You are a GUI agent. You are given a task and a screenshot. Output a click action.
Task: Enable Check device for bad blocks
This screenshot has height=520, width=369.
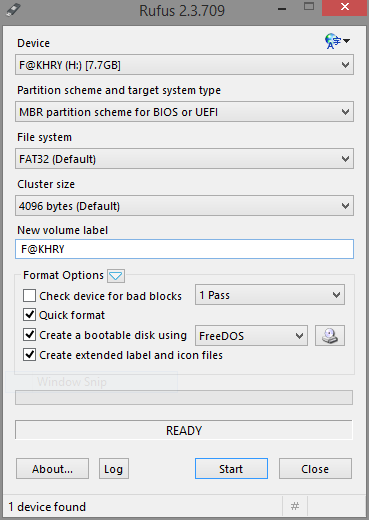[x=29, y=296]
